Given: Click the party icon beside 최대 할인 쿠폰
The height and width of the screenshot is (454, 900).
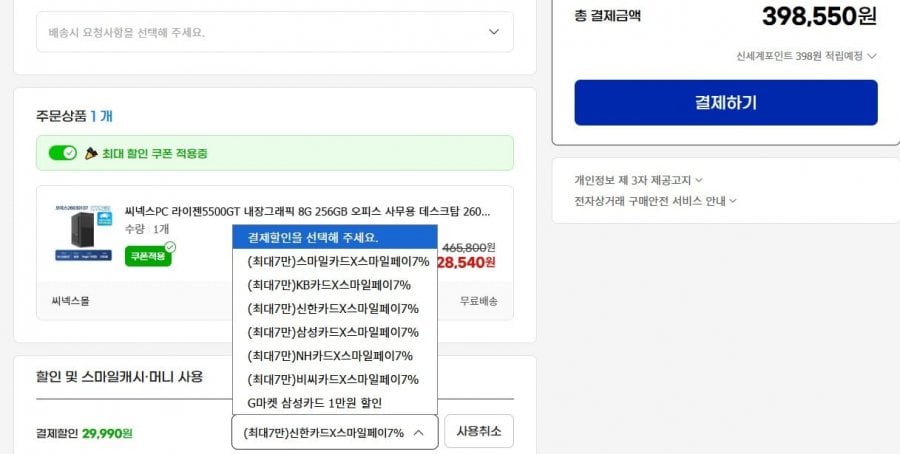Looking at the screenshot, I should click(91, 153).
